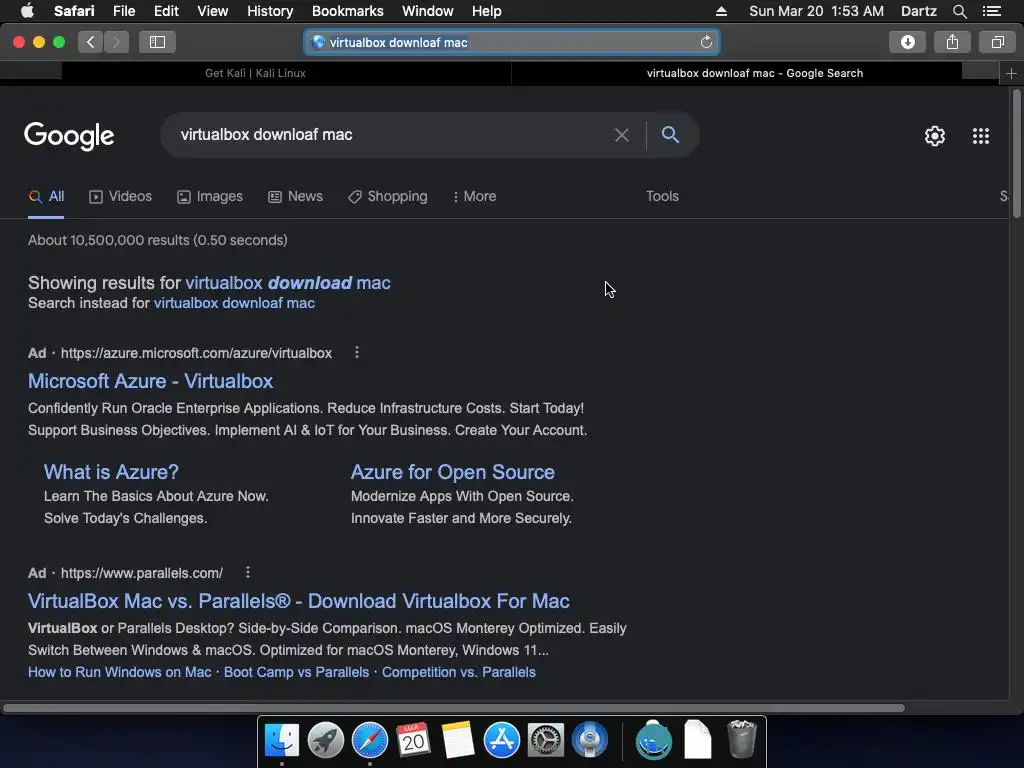Viewport: 1024px width, 768px height.
Task: Click the eject icon in menu bar
Action: [721, 11]
